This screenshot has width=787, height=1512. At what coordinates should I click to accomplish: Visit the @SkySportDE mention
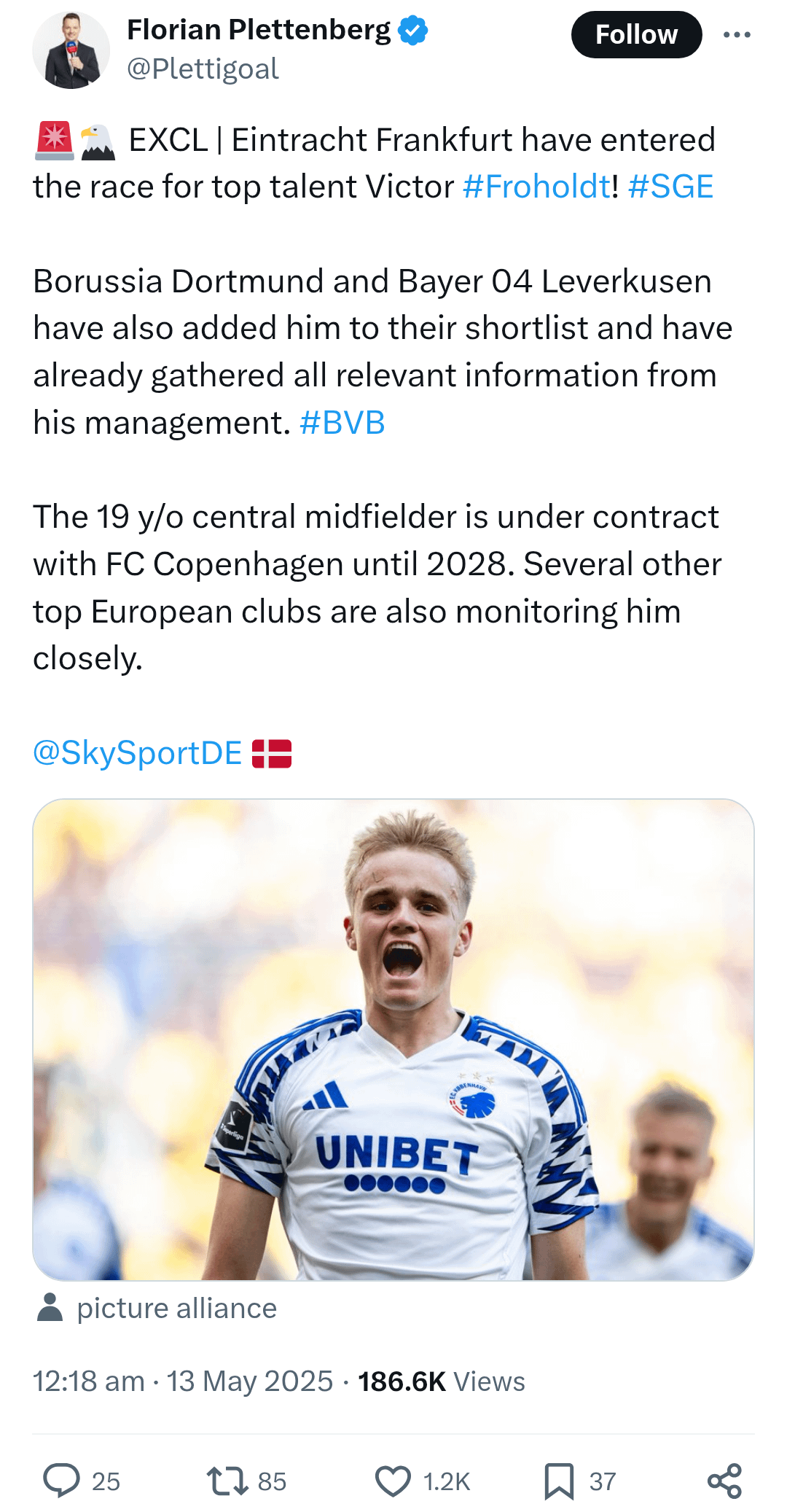[138, 753]
